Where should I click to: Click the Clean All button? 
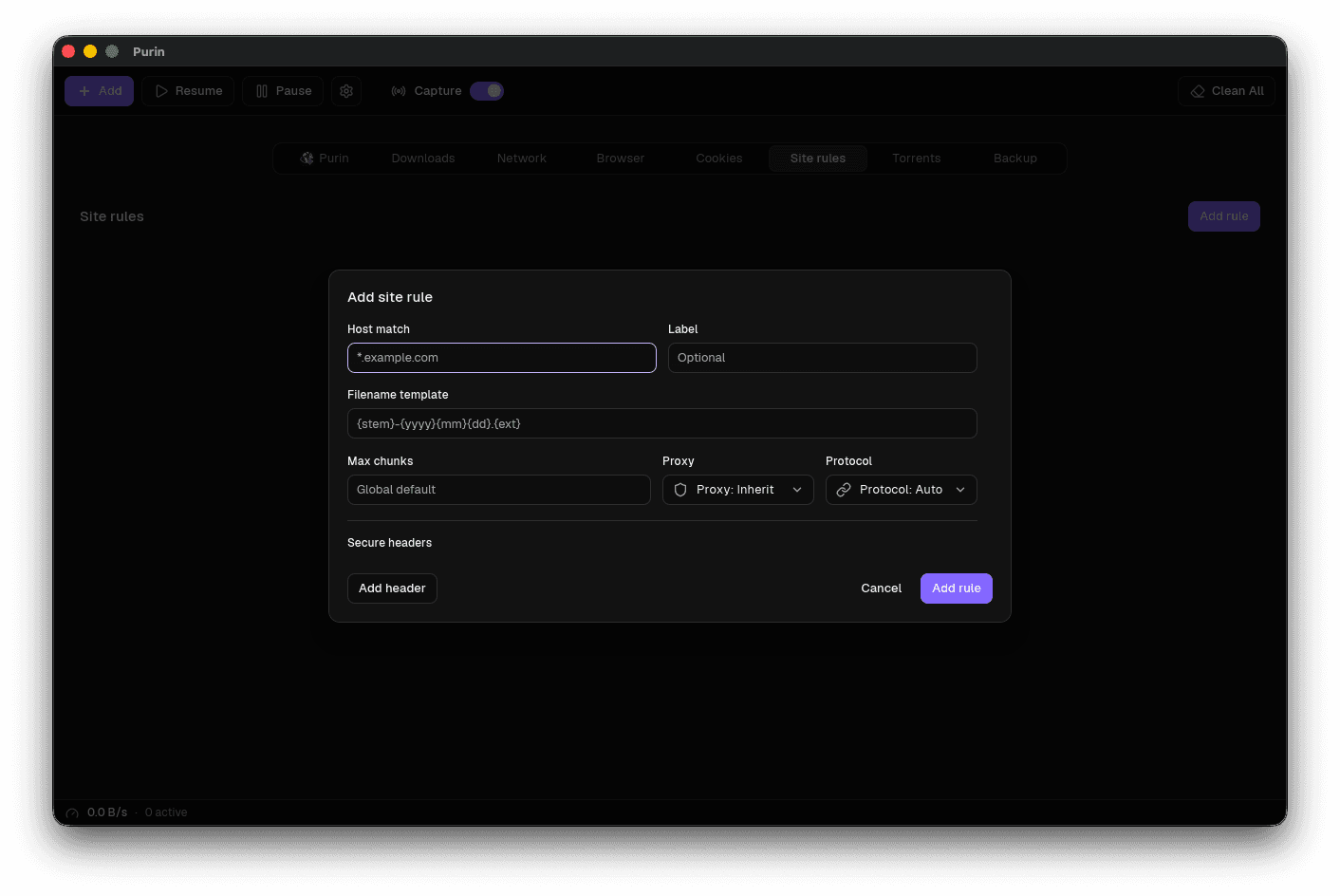point(1226,91)
